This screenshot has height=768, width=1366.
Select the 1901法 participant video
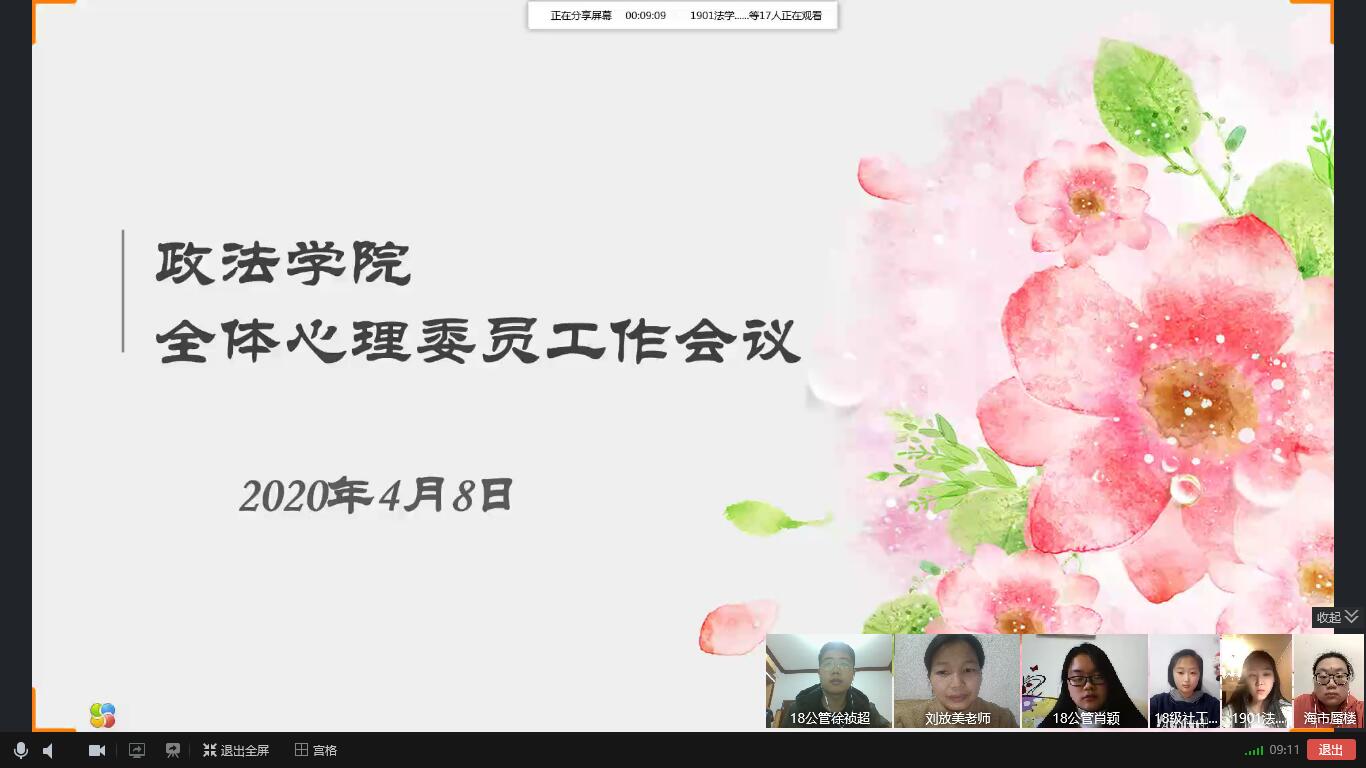tap(1257, 681)
